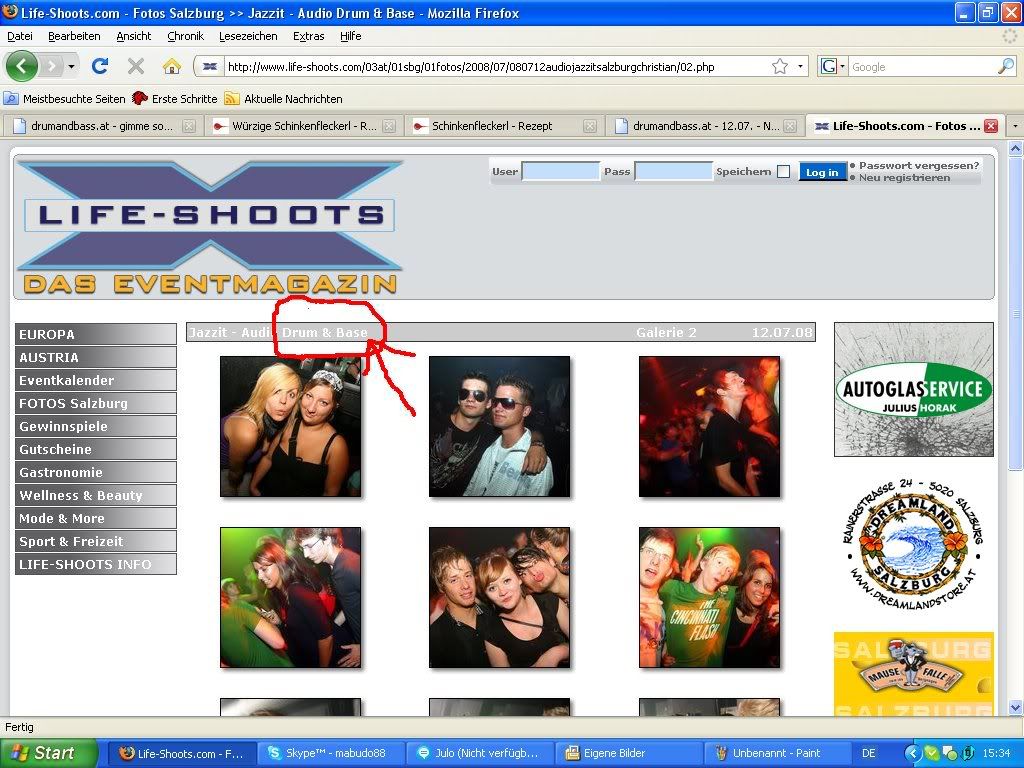Switch to Unbenannt - Paint in taskbar
This screenshot has height=768, width=1024.
(x=776, y=753)
